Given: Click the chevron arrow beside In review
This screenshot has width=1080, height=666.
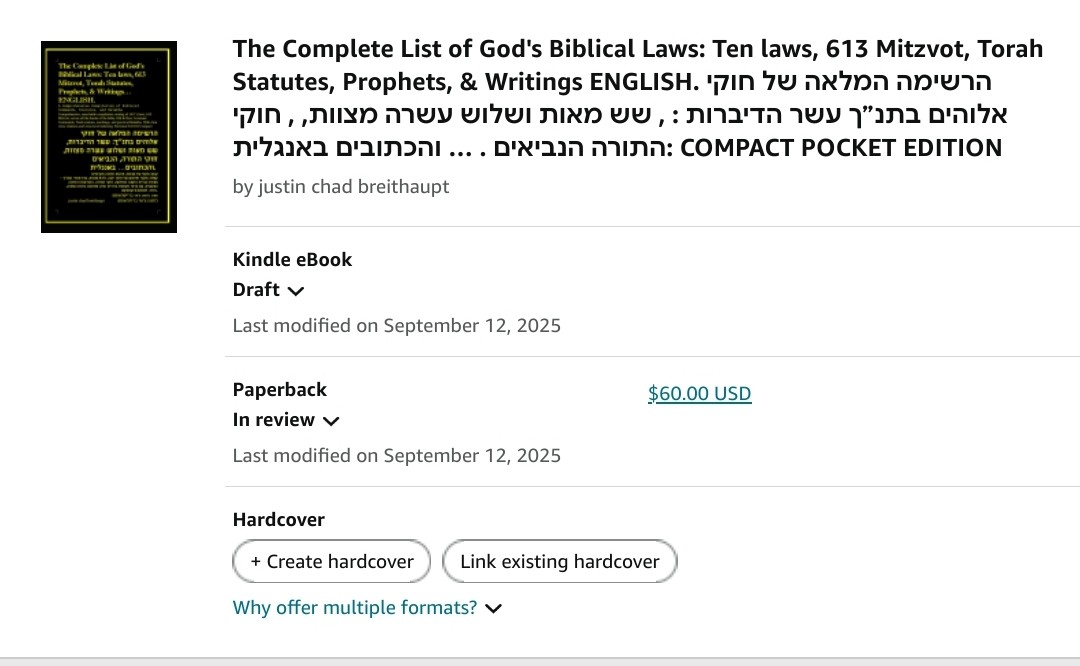Looking at the screenshot, I should coord(331,422).
